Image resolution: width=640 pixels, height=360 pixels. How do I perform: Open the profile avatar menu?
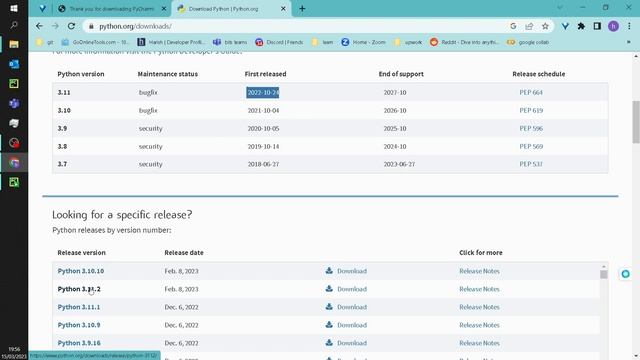pos(613,26)
